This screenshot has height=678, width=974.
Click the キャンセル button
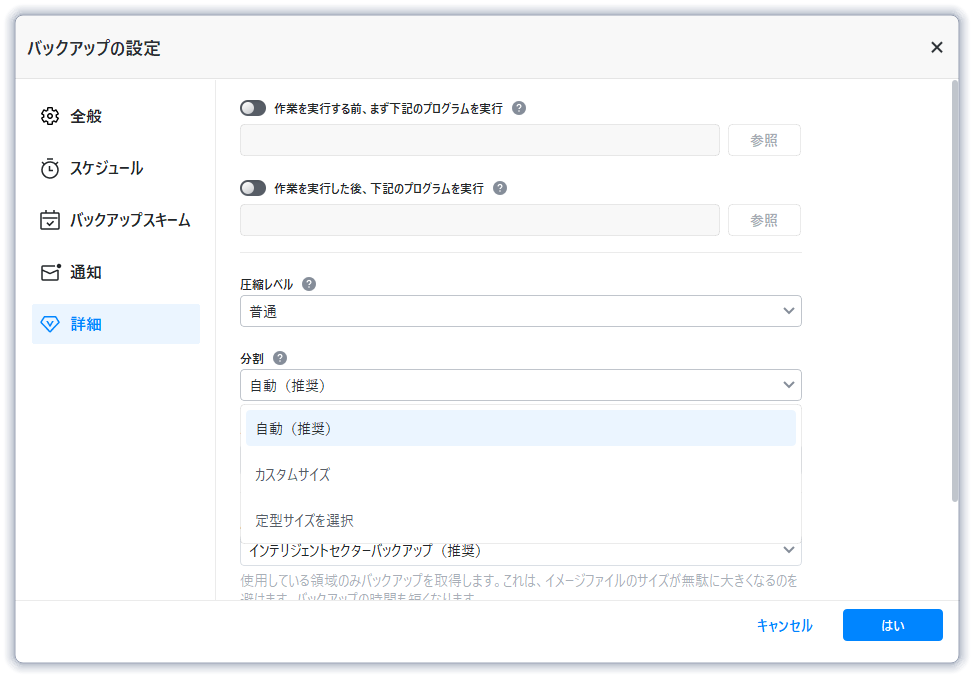click(x=784, y=625)
